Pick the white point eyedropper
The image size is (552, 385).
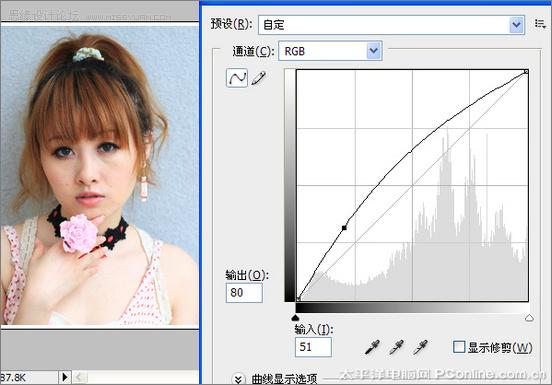[x=420, y=347]
